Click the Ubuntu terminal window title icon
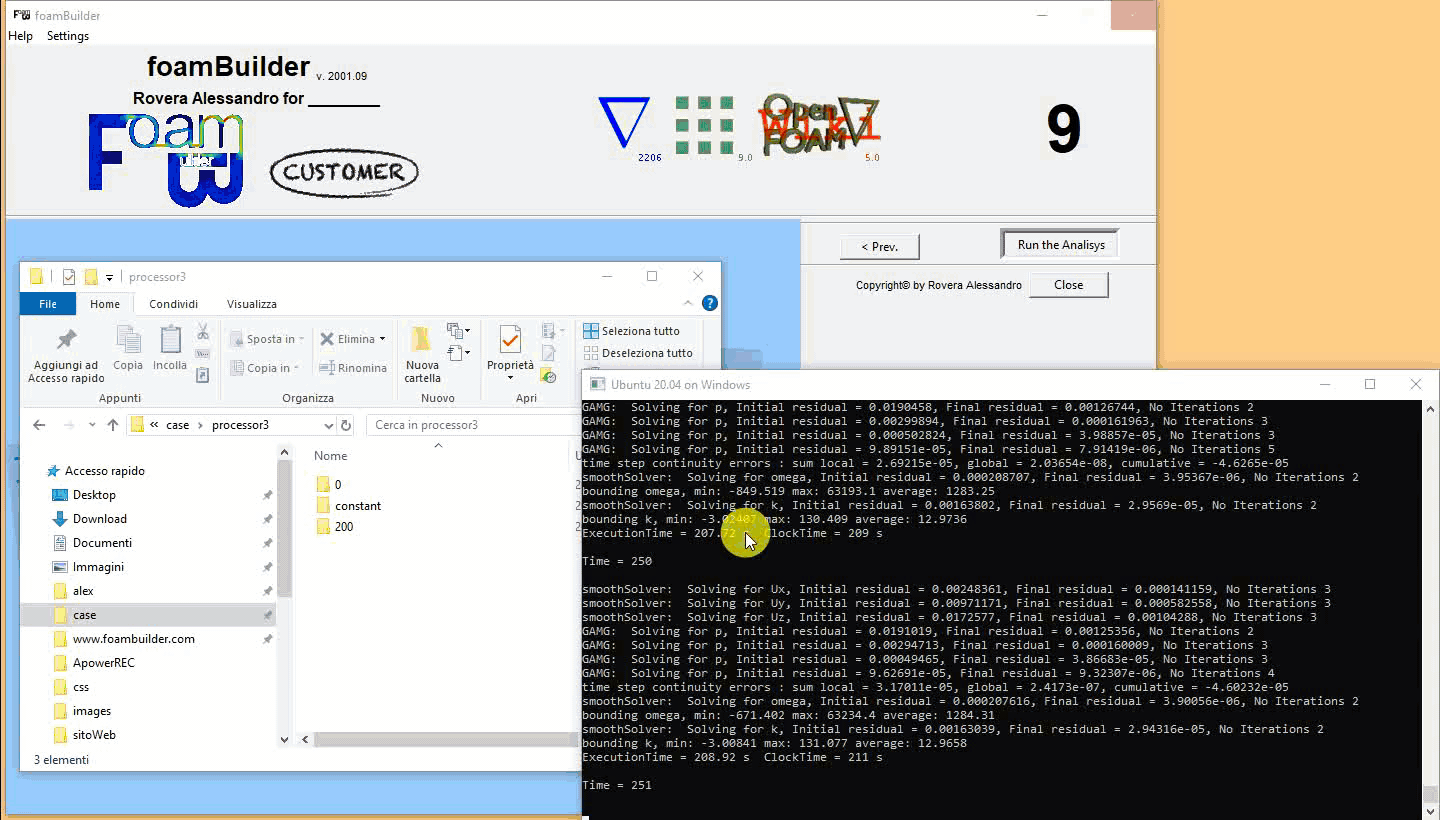Screen dimensions: 1440x820 coord(597,384)
